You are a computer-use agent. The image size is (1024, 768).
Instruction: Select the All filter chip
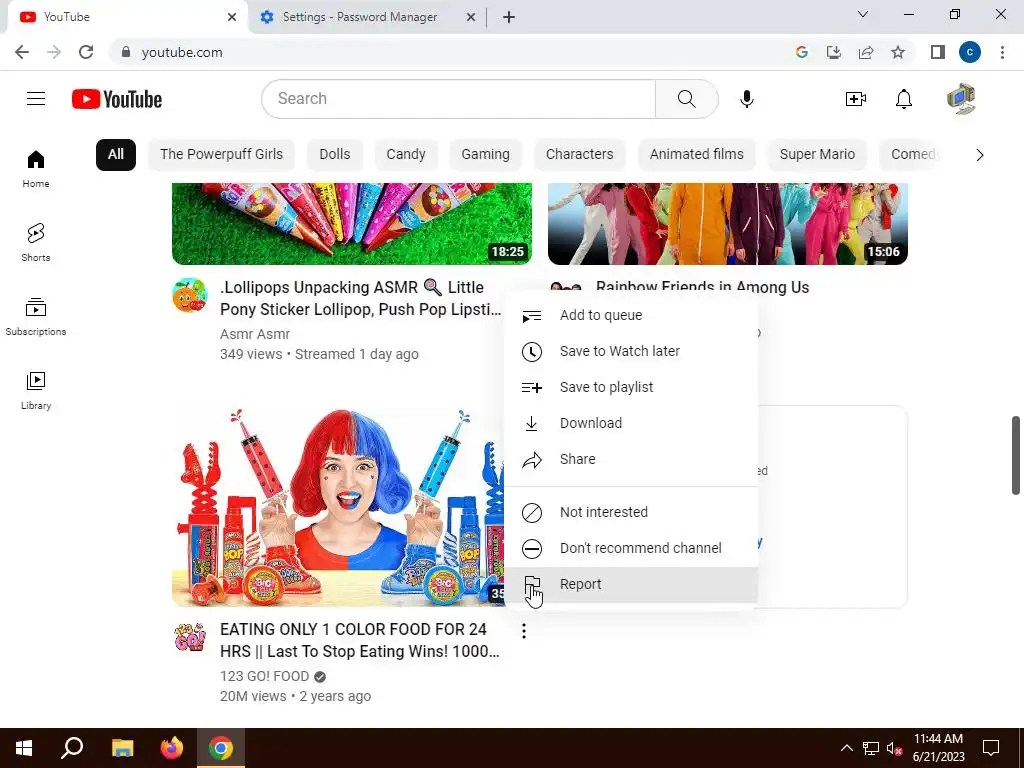coord(116,155)
